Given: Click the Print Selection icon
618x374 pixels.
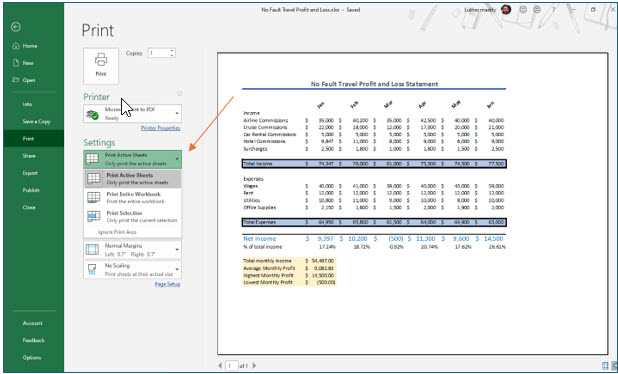Looking at the screenshot, I should (93, 216).
